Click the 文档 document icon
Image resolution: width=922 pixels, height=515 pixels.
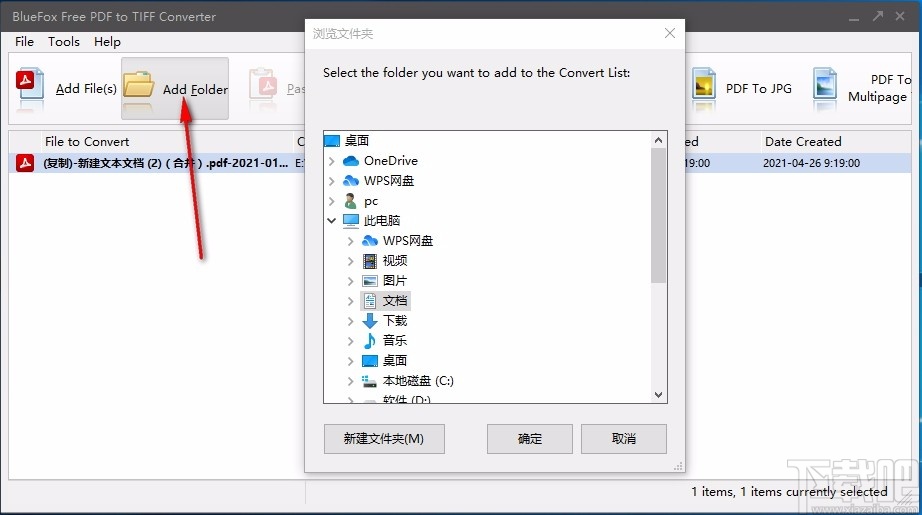pos(370,301)
